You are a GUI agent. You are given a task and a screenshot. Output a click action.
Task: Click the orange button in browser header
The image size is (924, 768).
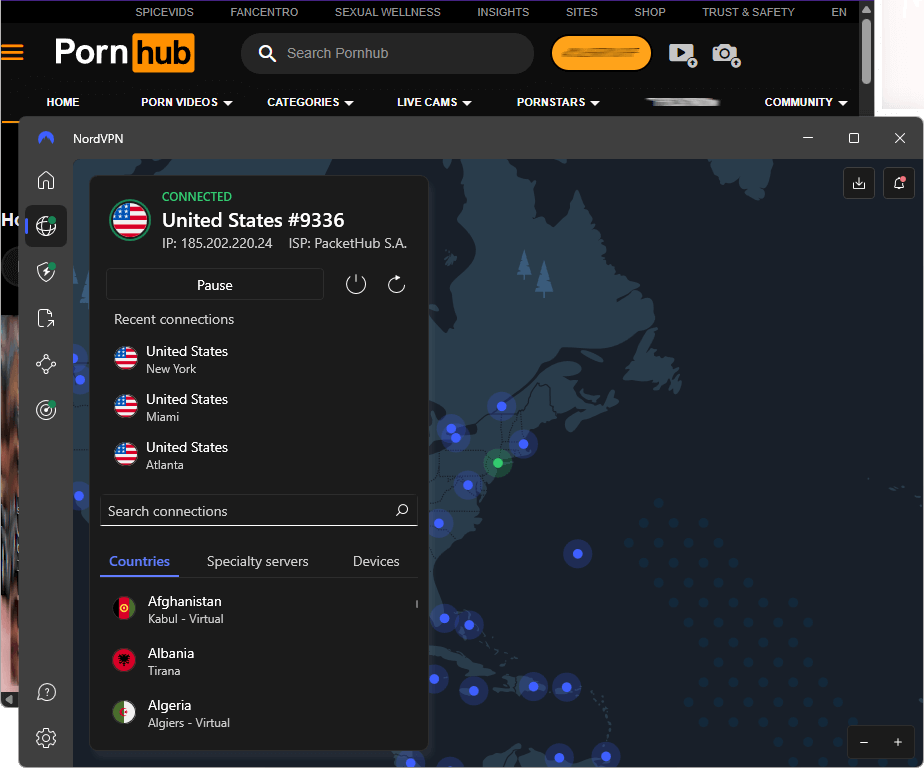point(601,53)
